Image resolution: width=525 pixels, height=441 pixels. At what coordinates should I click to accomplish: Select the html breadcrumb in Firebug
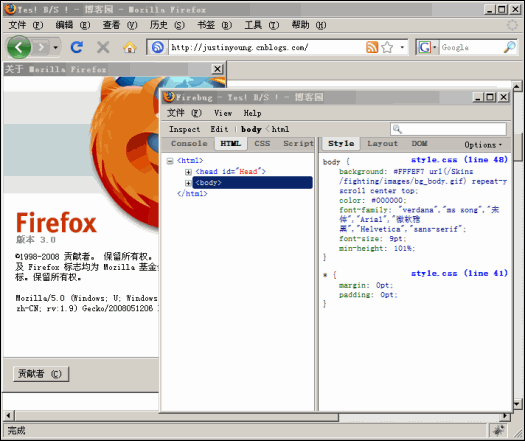(x=280, y=129)
